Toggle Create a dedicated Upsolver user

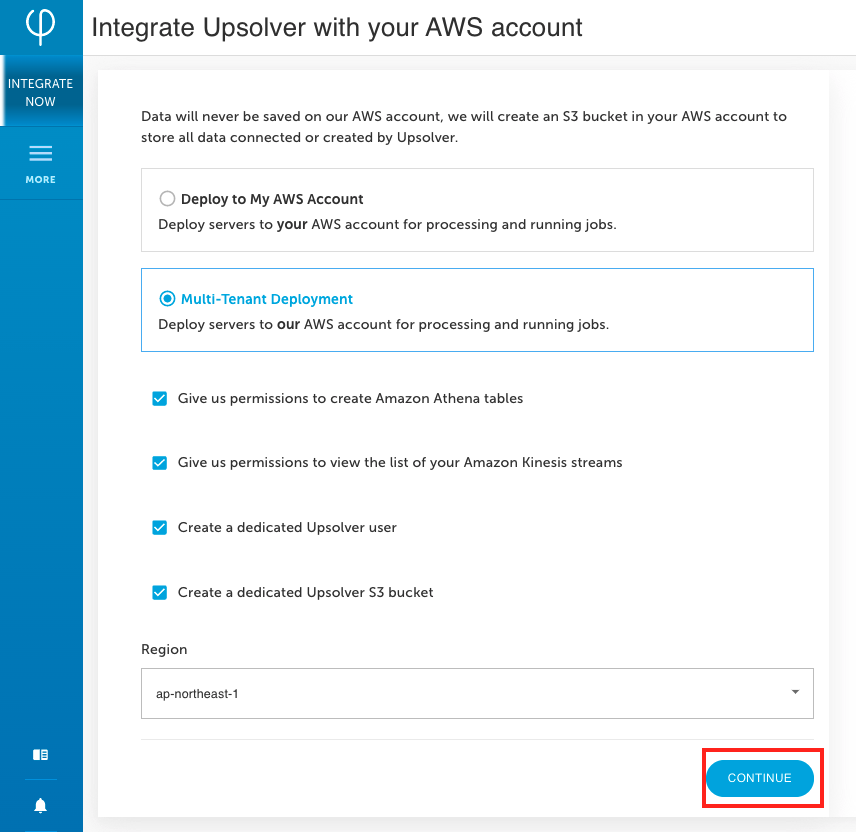point(159,527)
